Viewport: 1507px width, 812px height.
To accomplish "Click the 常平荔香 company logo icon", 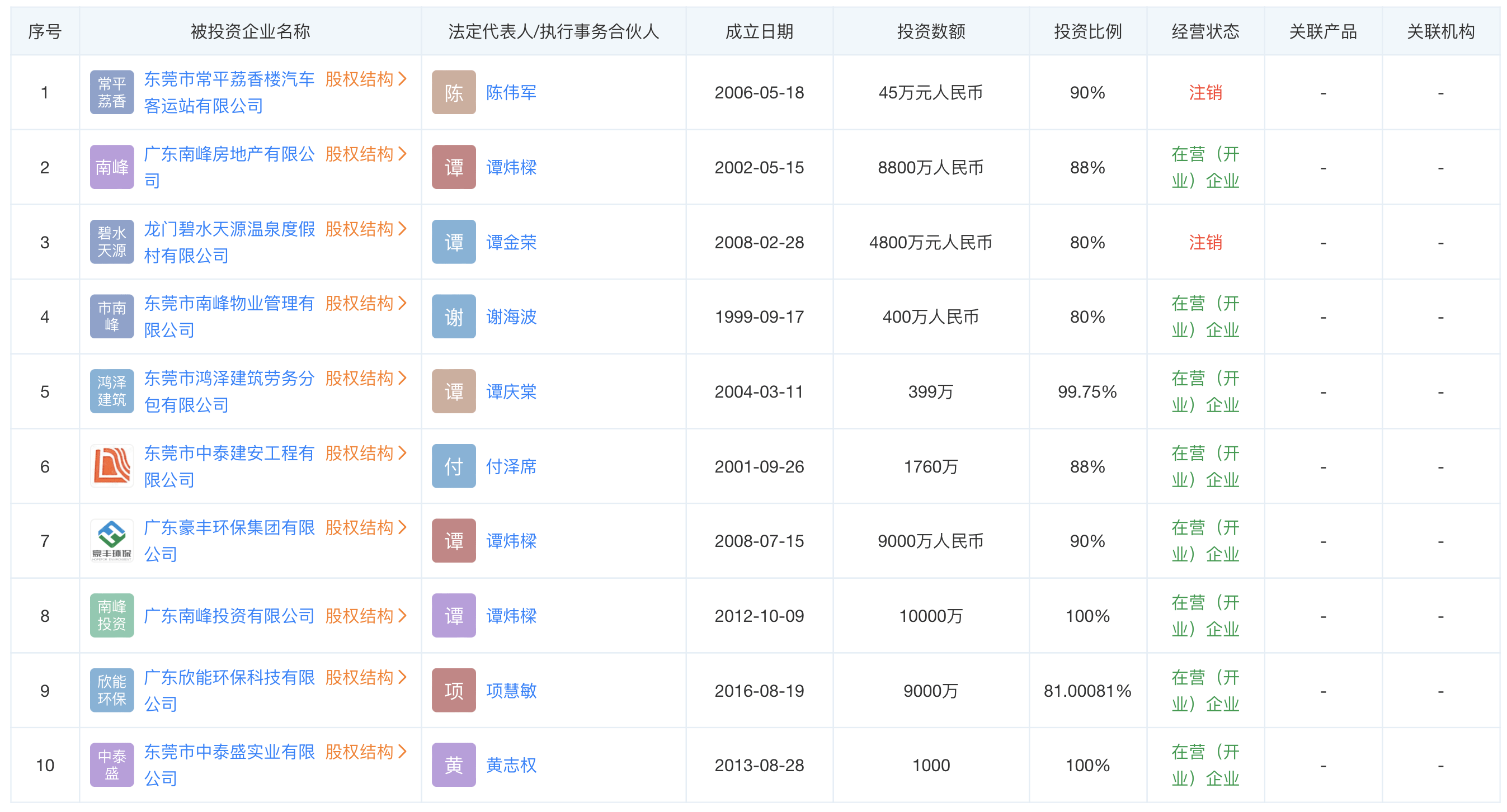I will coord(112,92).
